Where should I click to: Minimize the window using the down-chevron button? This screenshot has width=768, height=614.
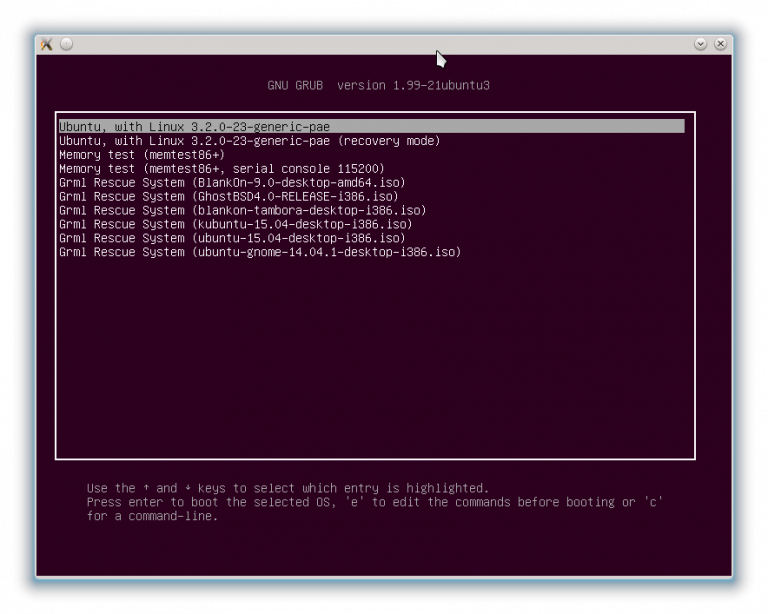[x=700, y=44]
